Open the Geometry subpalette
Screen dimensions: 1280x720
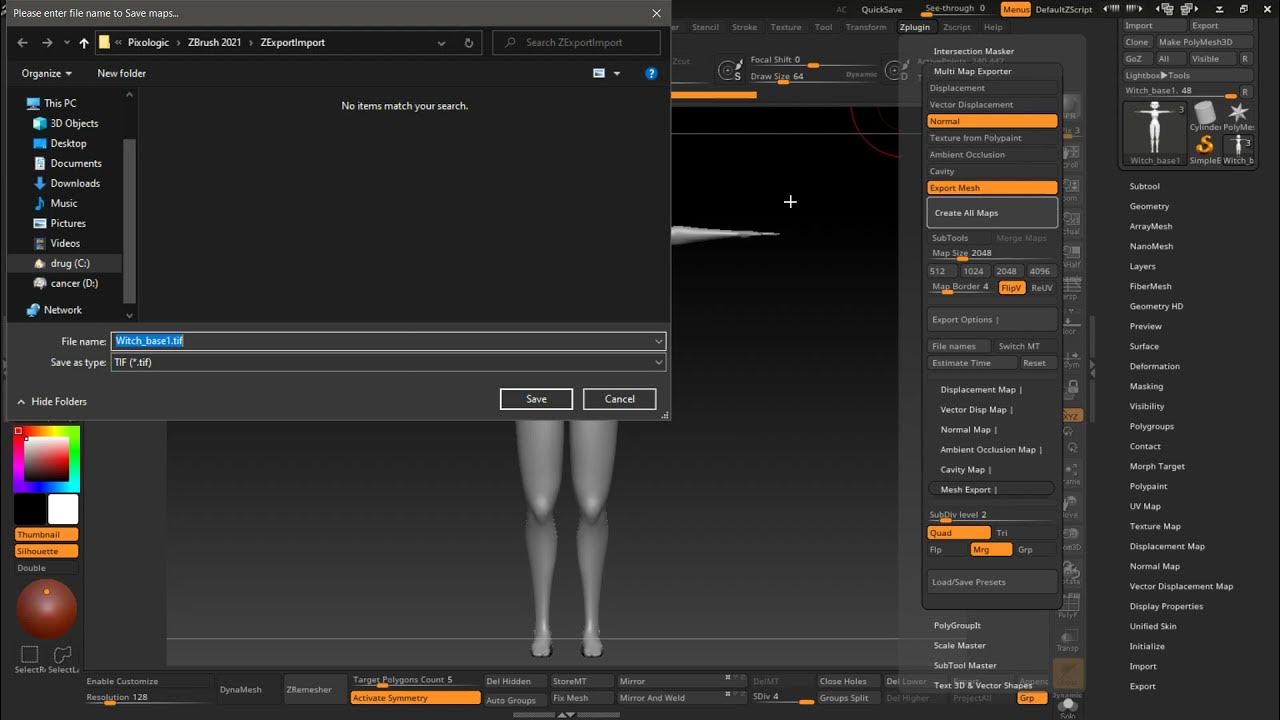(x=1149, y=206)
